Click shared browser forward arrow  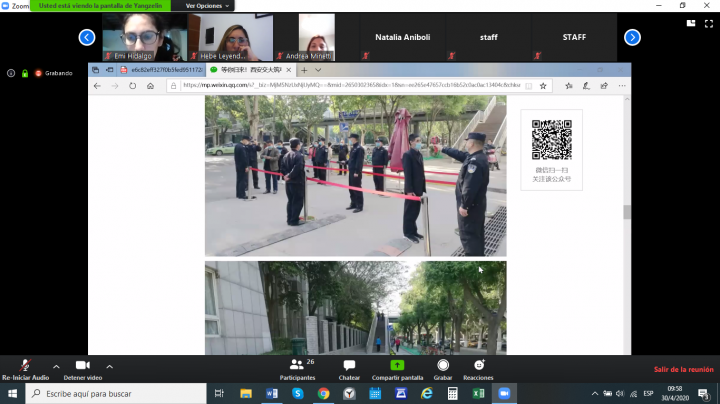[115, 86]
